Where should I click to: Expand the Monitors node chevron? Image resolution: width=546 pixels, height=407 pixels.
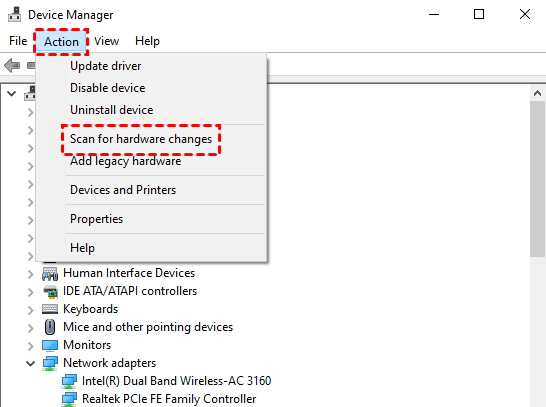tap(31, 346)
